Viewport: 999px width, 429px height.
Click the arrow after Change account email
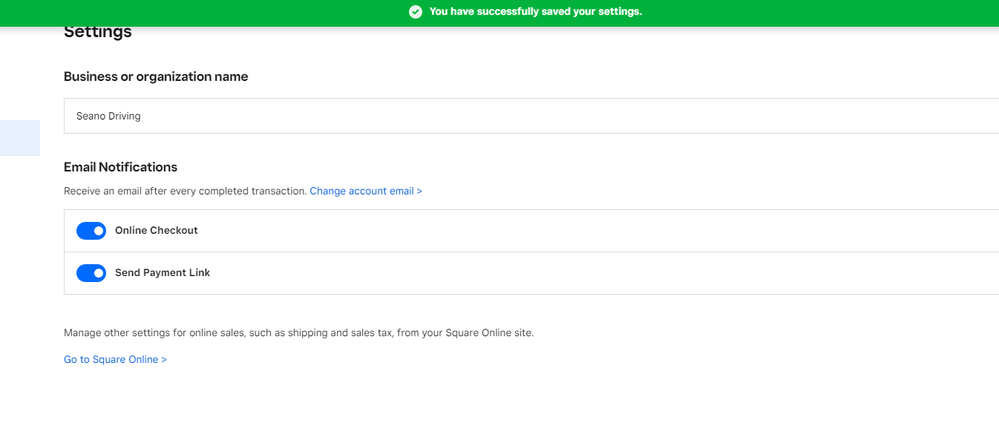(x=419, y=191)
